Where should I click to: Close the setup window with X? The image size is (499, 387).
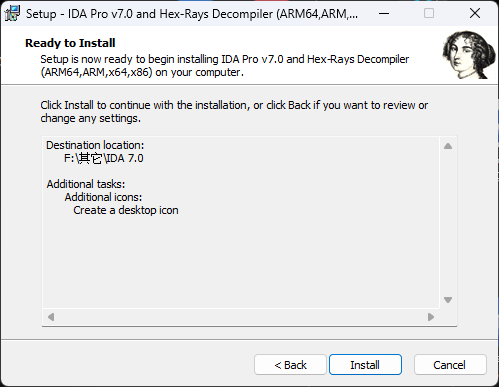click(475, 14)
